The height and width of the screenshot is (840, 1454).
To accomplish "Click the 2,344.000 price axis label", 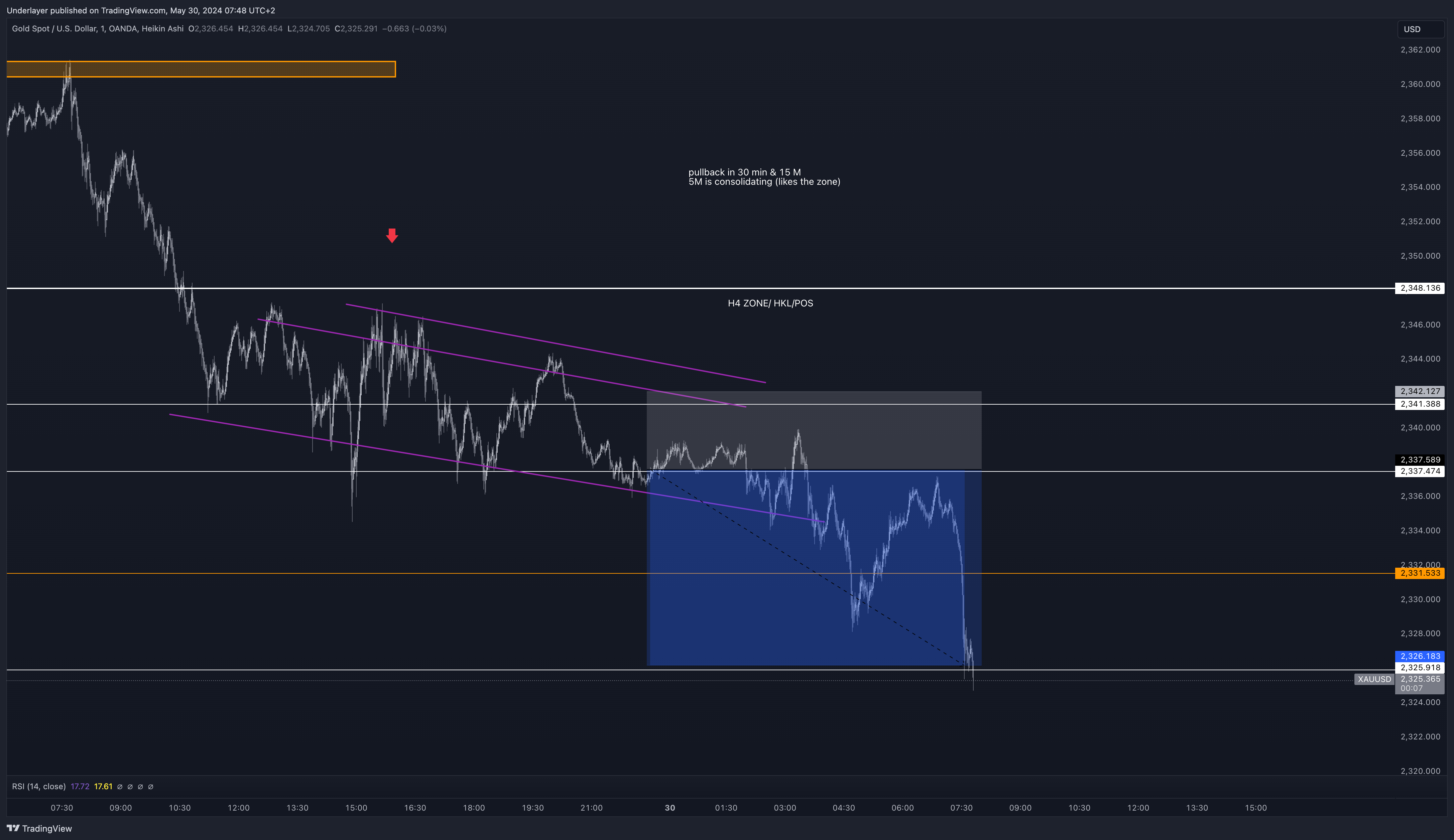I will [x=1420, y=359].
